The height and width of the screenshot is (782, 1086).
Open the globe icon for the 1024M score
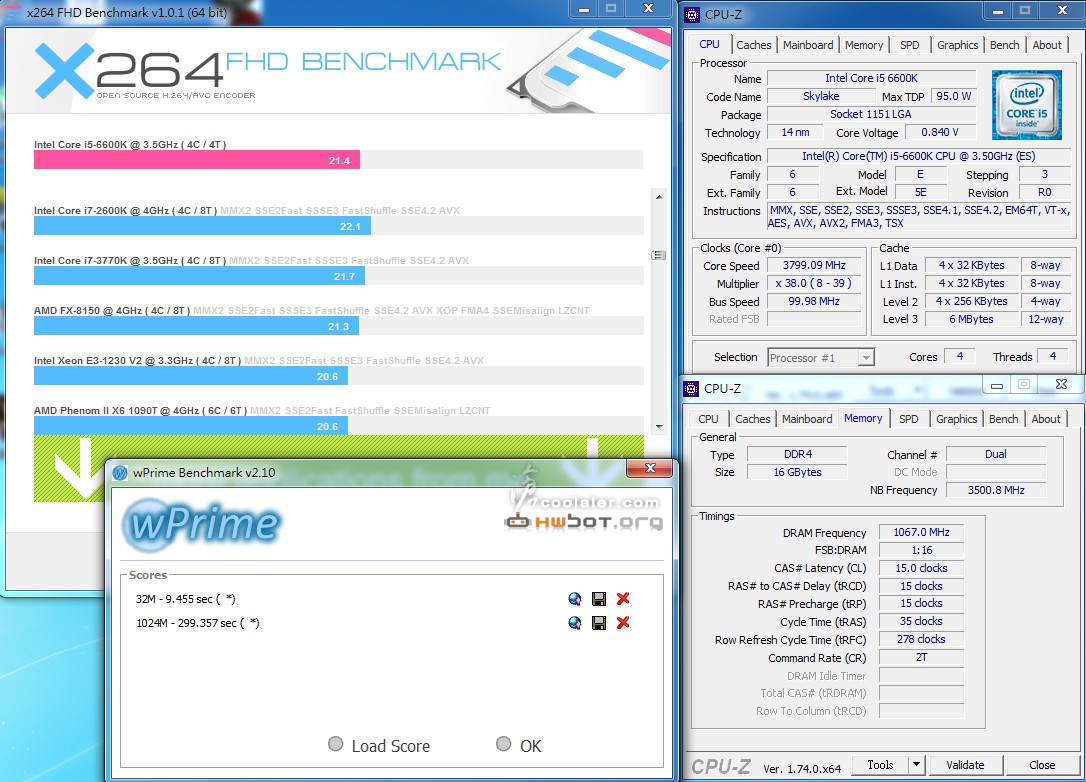point(574,623)
